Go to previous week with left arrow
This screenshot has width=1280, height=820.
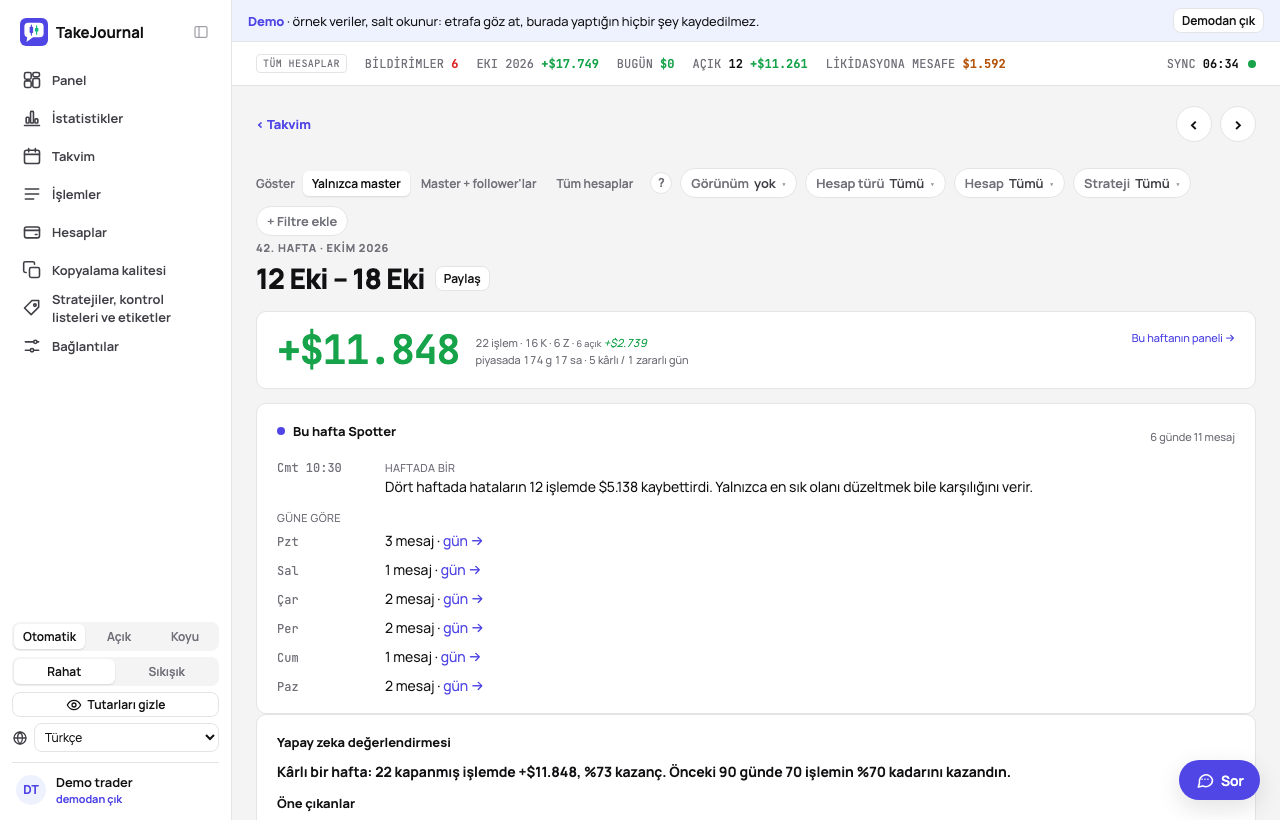click(x=1194, y=124)
